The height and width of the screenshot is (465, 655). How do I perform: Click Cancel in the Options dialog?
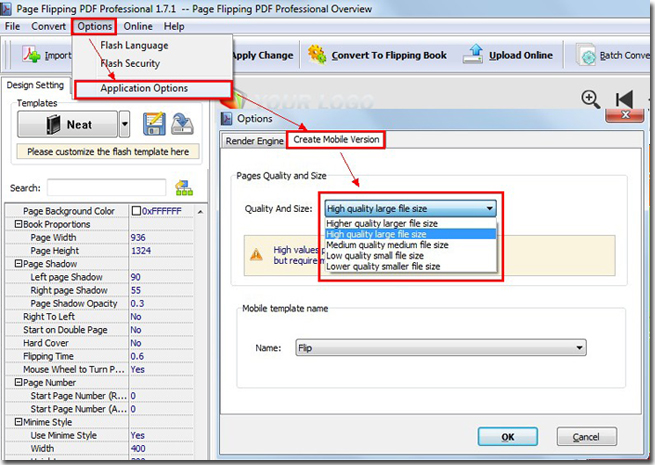pos(586,437)
